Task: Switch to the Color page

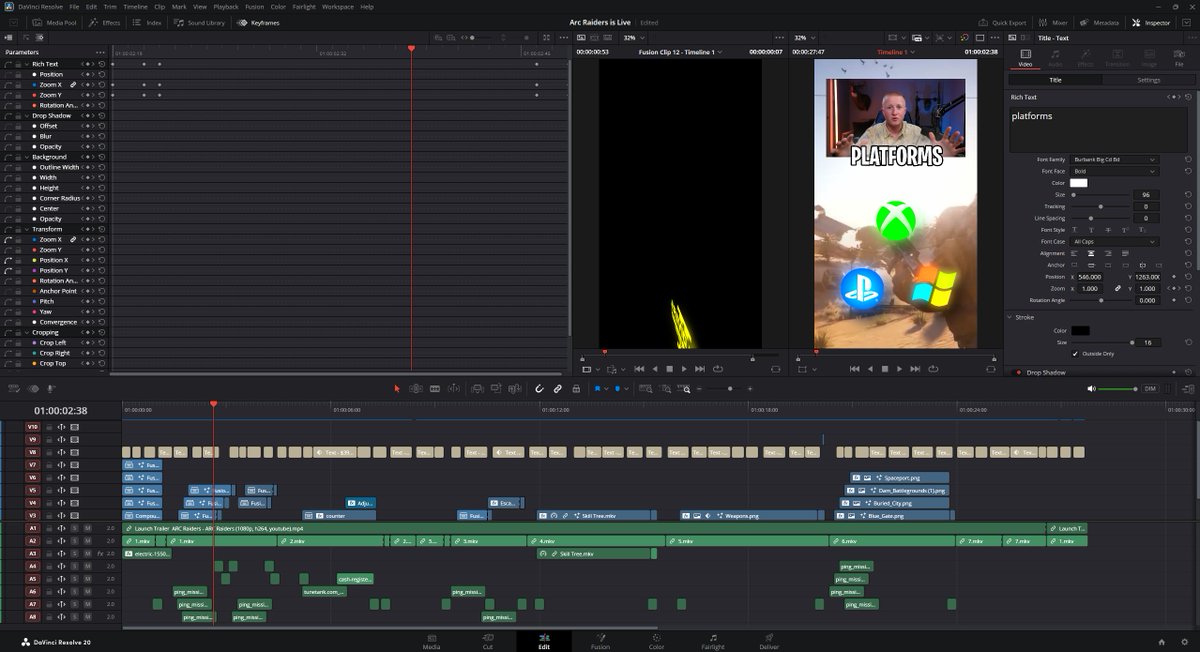Action: pyautogui.click(x=656, y=642)
